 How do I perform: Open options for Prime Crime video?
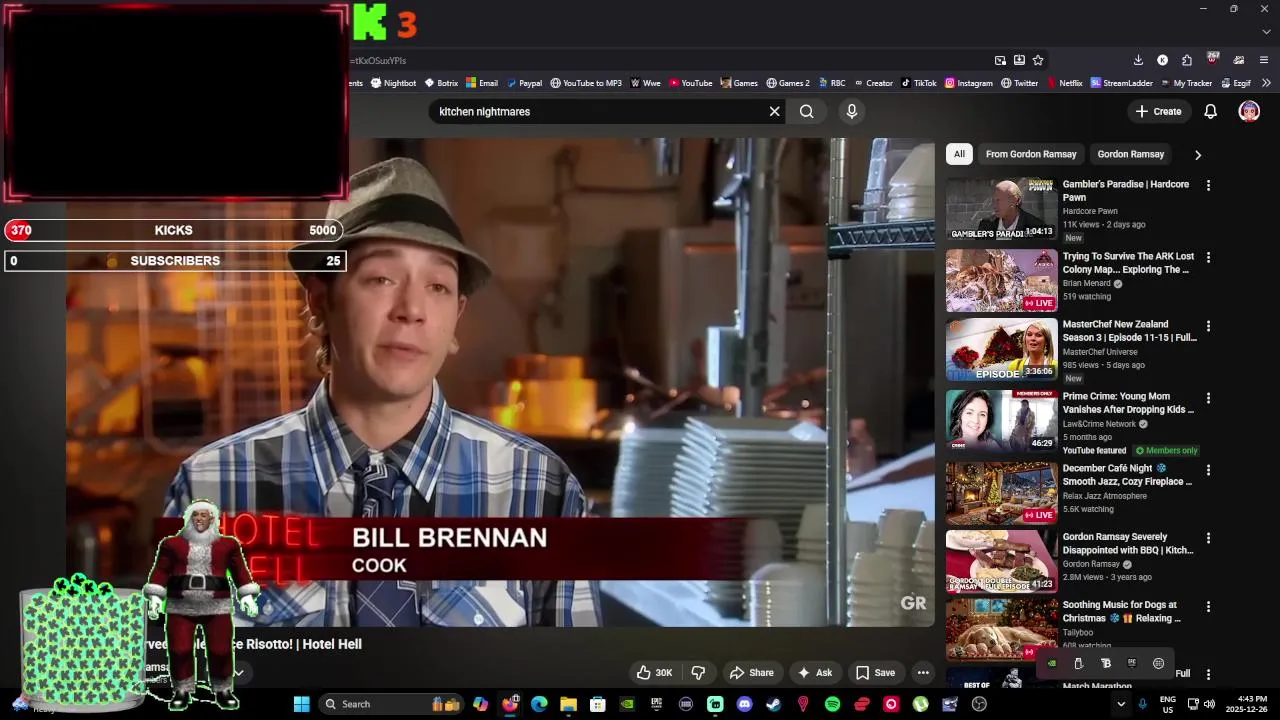click(1208, 398)
